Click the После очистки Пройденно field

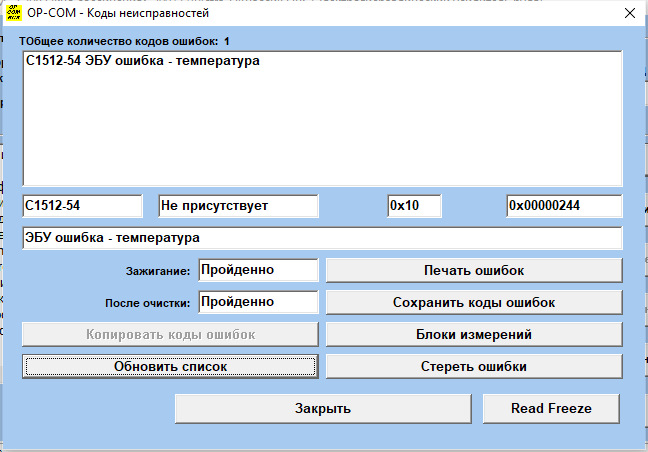[x=258, y=302]
